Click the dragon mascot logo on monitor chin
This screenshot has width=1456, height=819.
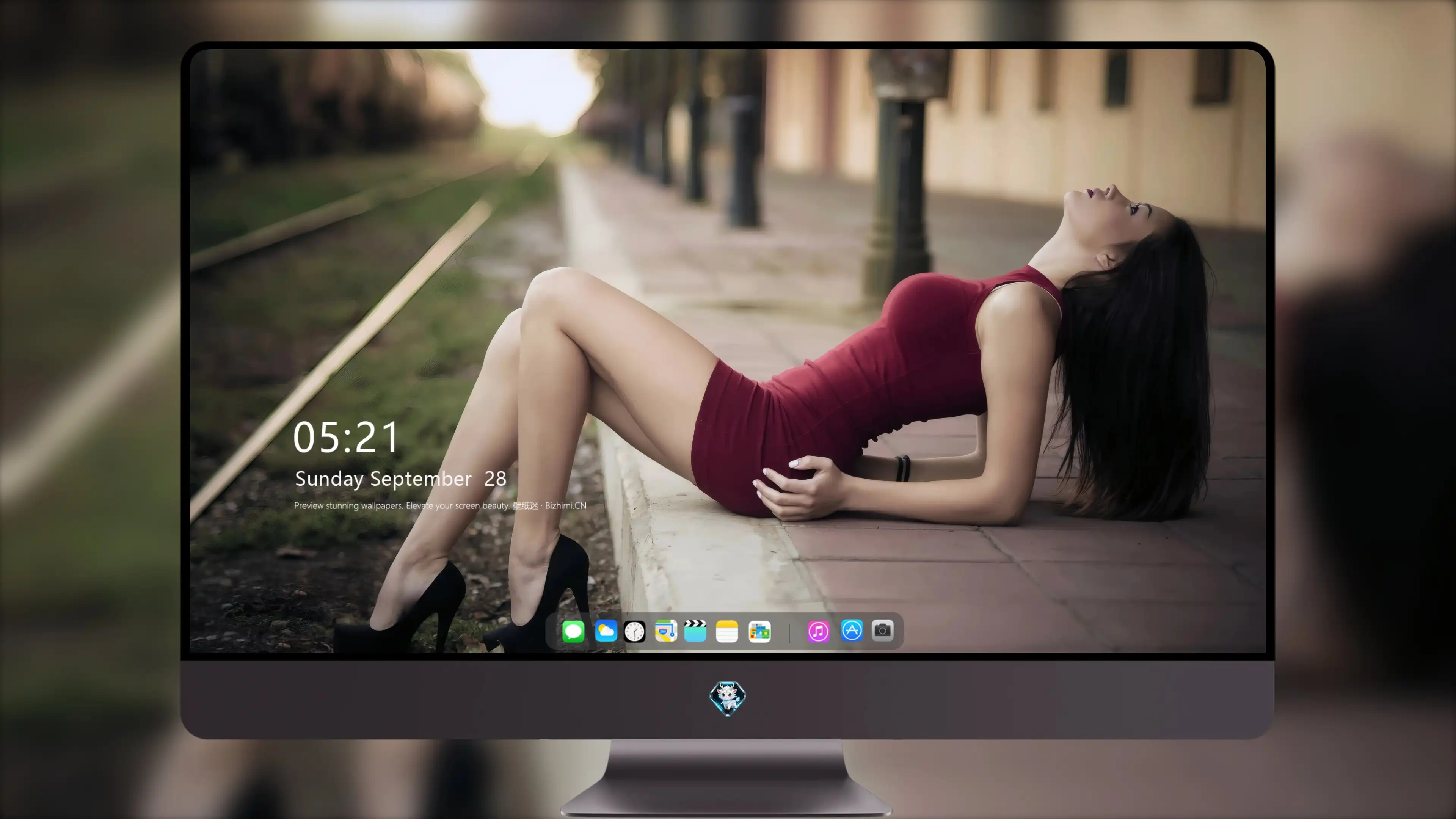click(728, 698)
